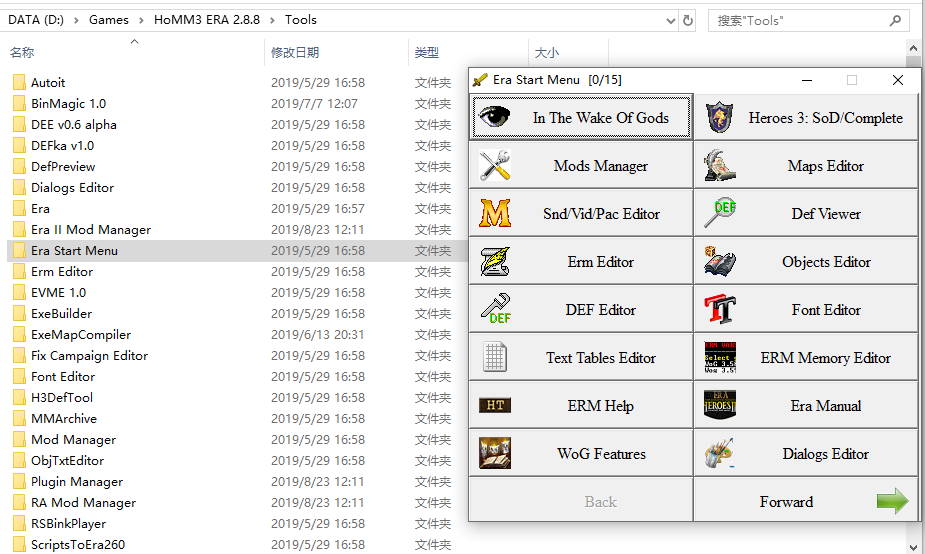Click the ERM Memory Editor icon
The width and height of the screenshot is (925, 554).
tap(720, 358)
